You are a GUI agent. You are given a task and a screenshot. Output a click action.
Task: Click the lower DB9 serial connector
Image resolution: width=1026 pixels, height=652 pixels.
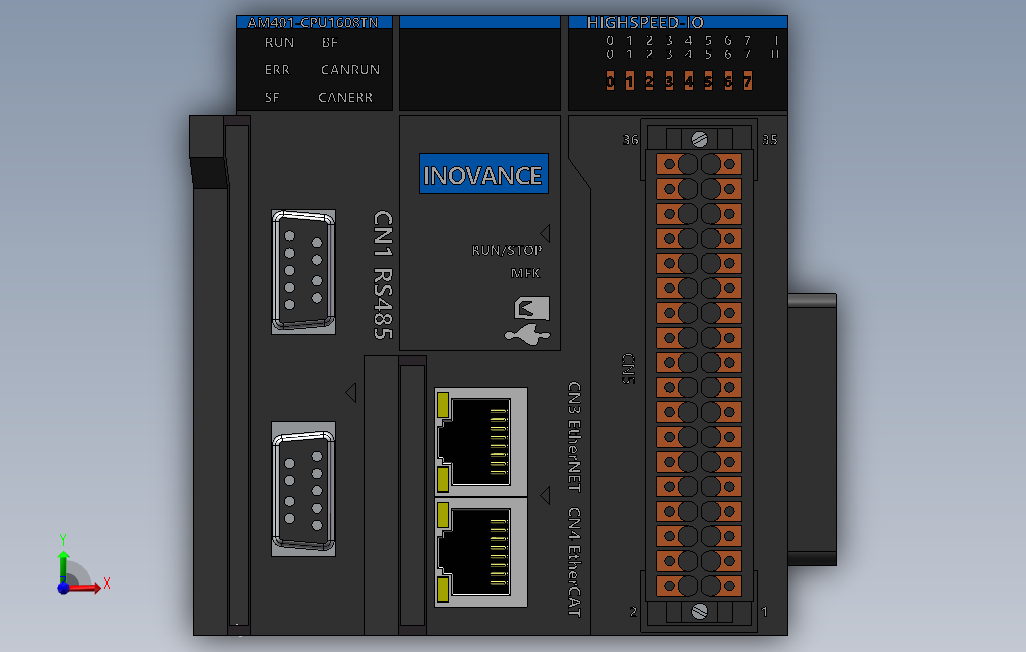pos(301,489)
